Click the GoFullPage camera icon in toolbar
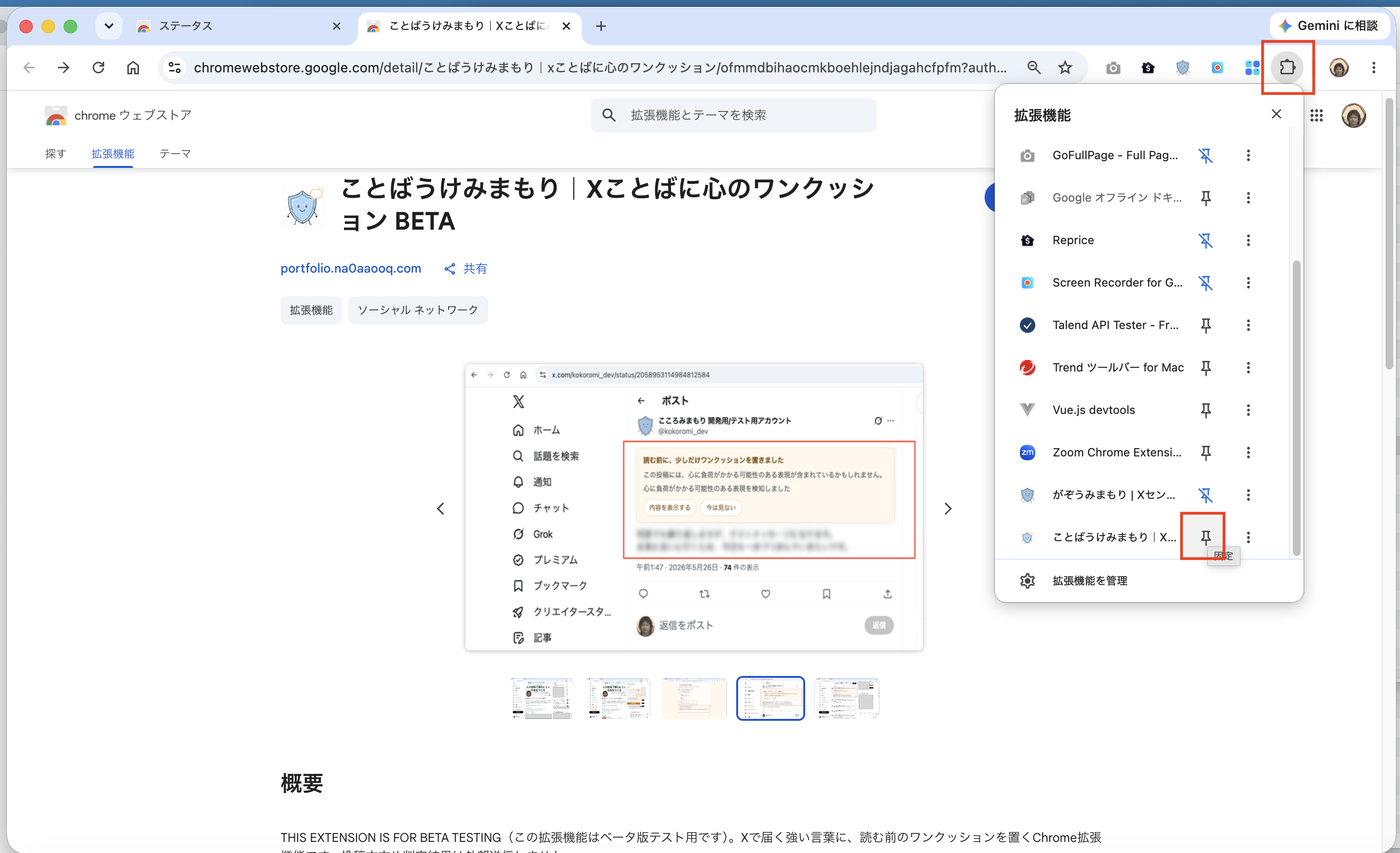Viewport: 1400px width, 853px height. click(x=1113, y=68)
